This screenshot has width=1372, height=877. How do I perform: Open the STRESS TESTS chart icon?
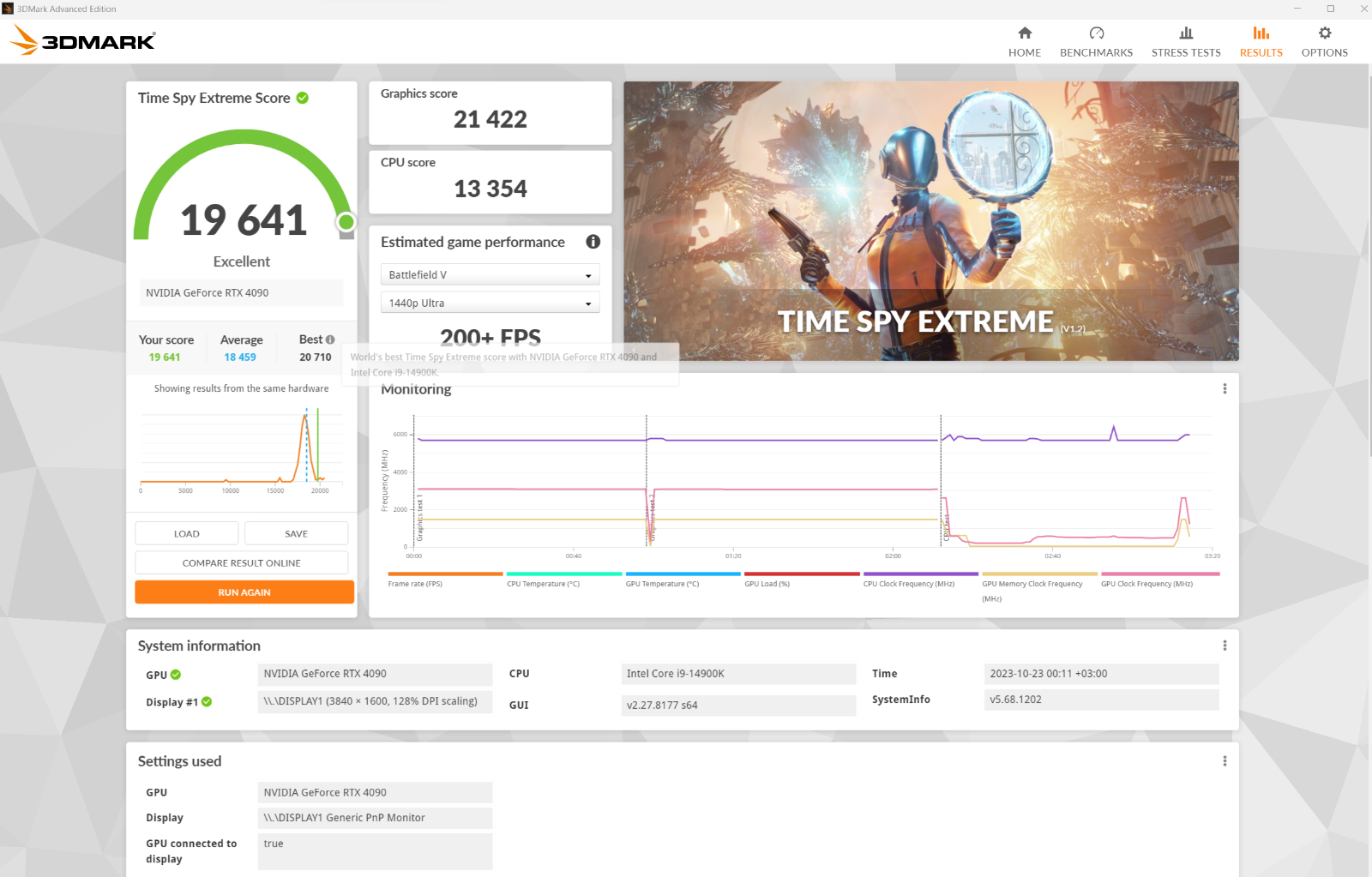(x=1186, y=33)
